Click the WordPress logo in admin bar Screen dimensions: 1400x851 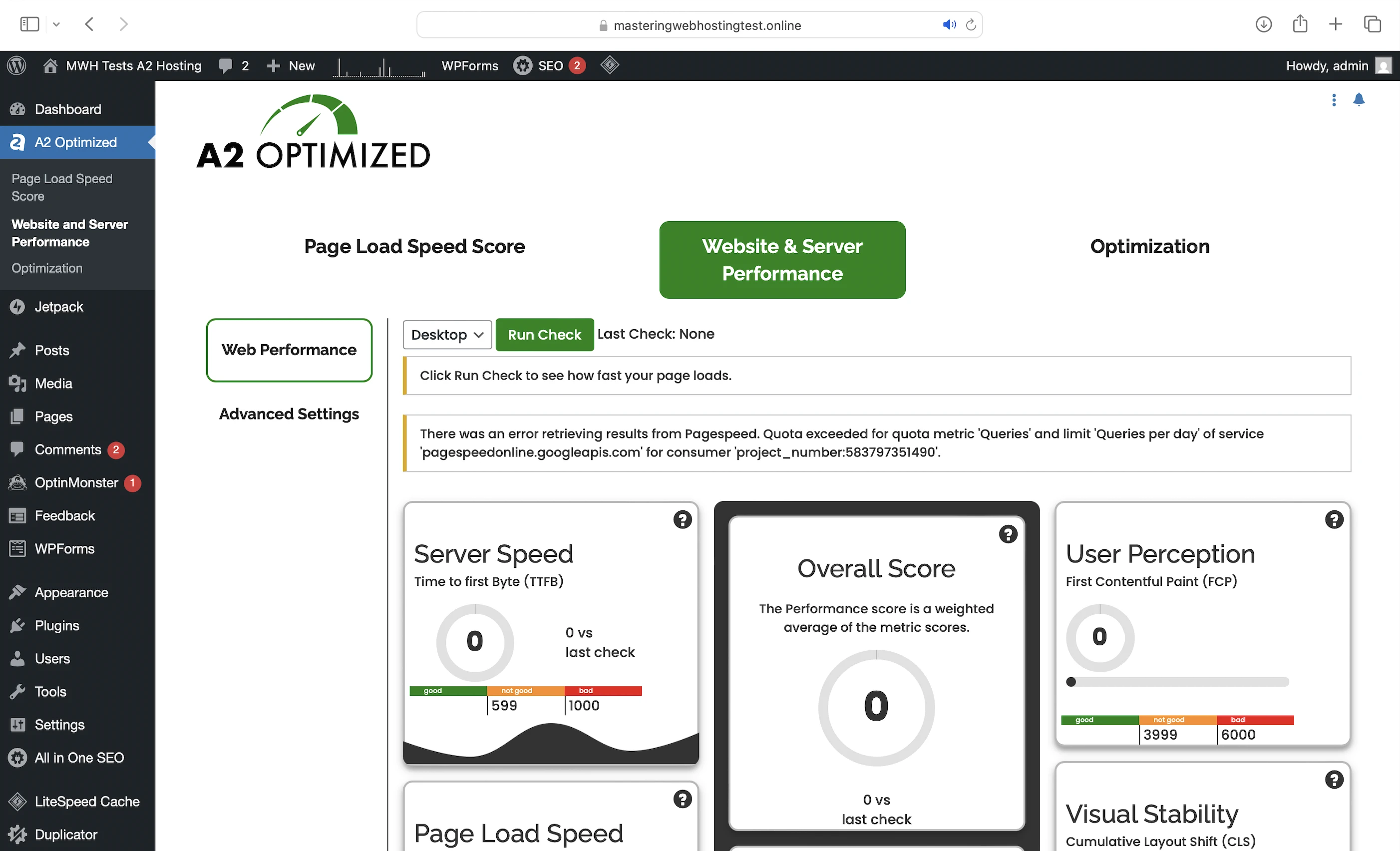pyautogui.click(x=17, y=65)
